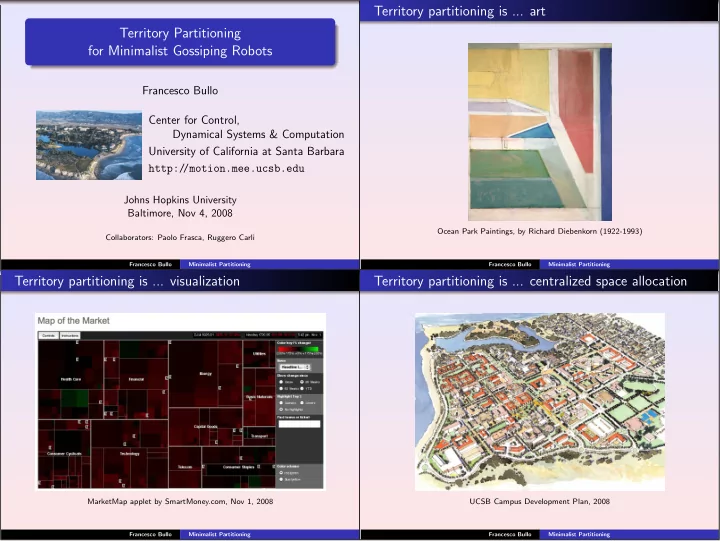
Task: Click 'Francesco Bullo' in the visualization slide footer
Action: 151,534
